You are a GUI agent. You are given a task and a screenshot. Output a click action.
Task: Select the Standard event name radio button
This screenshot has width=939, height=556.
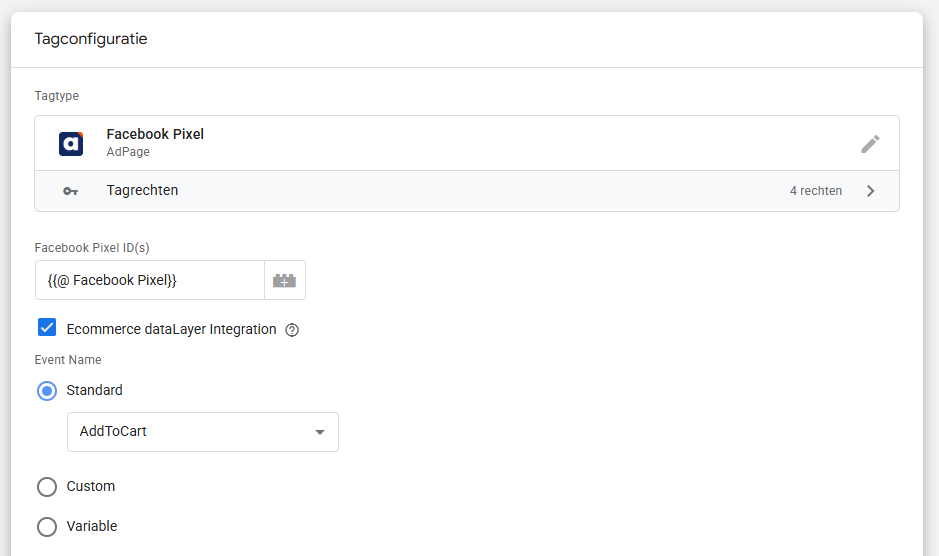47,391
